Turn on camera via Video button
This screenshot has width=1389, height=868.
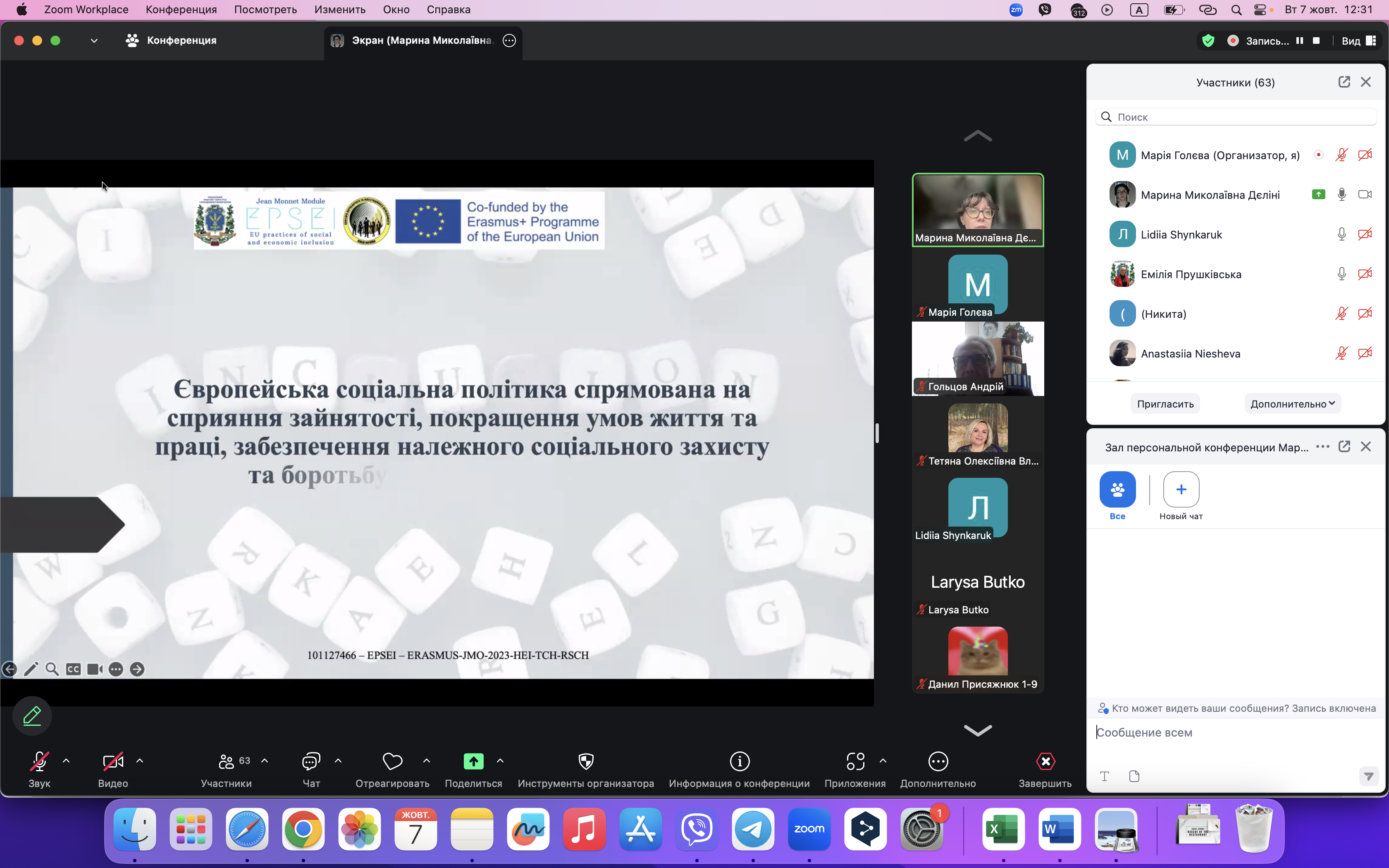(112, 762)
